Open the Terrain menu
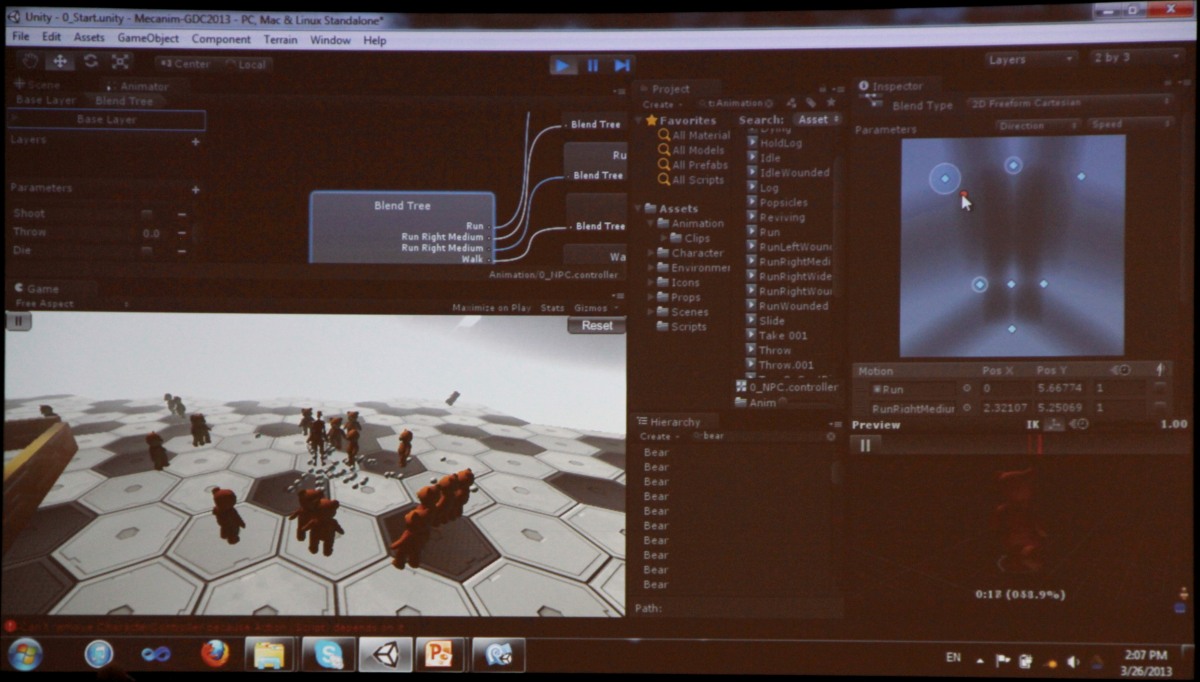 280,40
